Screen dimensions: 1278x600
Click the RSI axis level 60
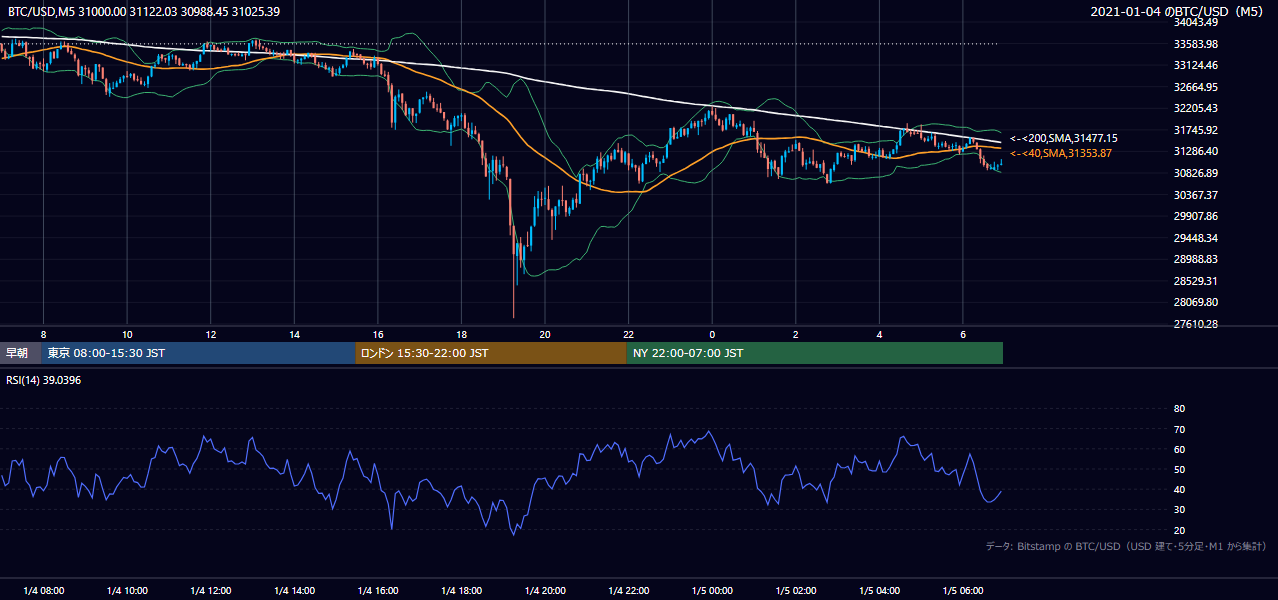[x=1179, y=449]
